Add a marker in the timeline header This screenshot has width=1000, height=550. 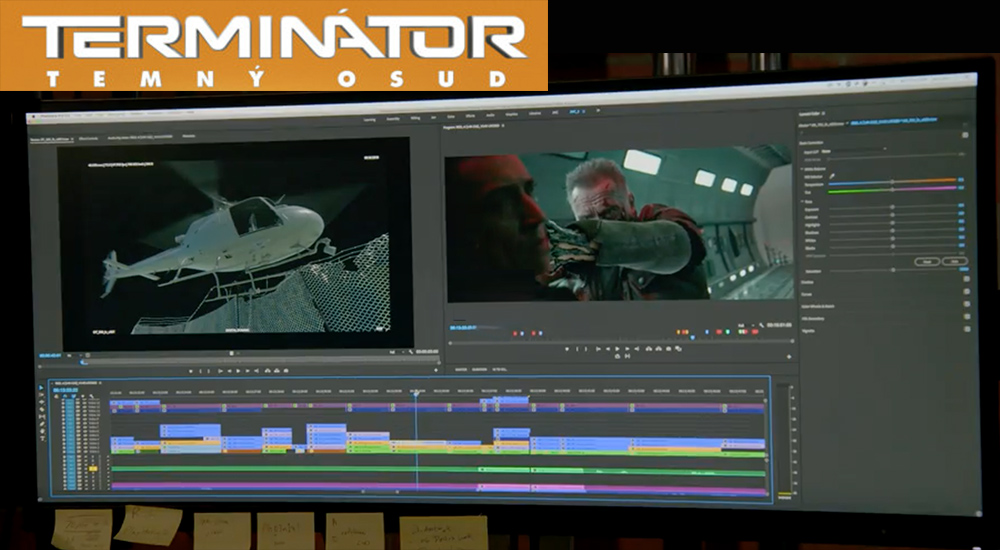[x=83, y=396]
